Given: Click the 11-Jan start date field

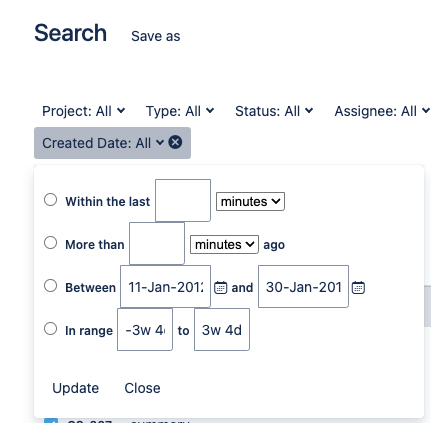Looking at the screenshot, I should pos(165,286).
